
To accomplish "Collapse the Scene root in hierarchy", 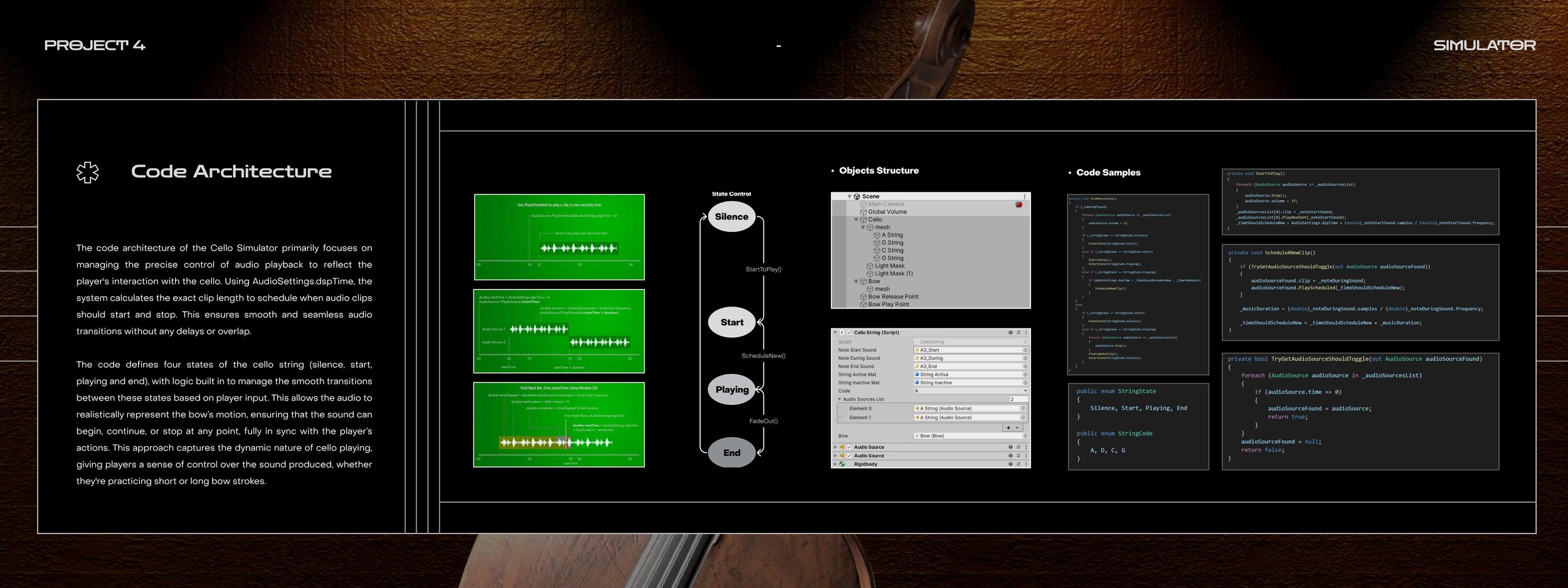I will 849,196.
